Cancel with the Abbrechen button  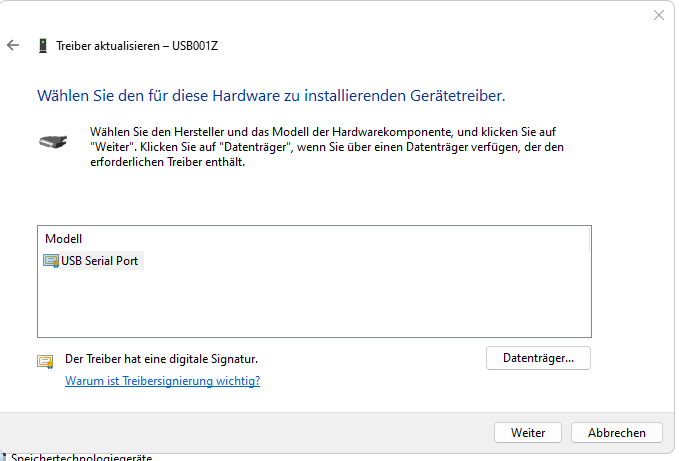pos(617,432)
